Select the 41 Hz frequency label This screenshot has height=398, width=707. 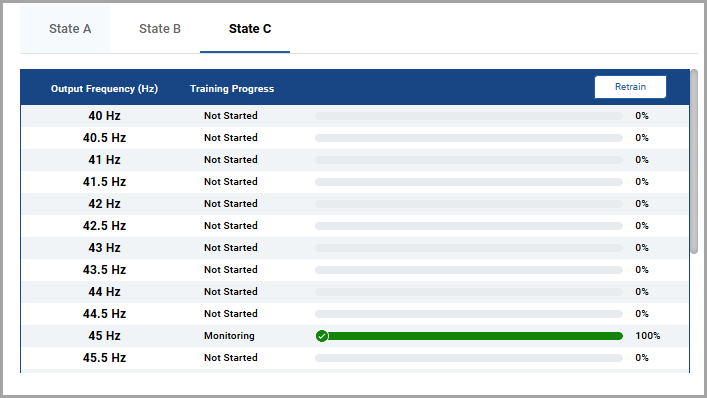tap(104, 160)
